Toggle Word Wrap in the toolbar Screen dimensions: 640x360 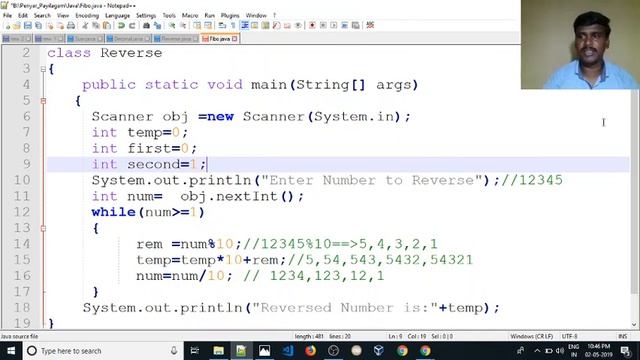coord(222,25)
